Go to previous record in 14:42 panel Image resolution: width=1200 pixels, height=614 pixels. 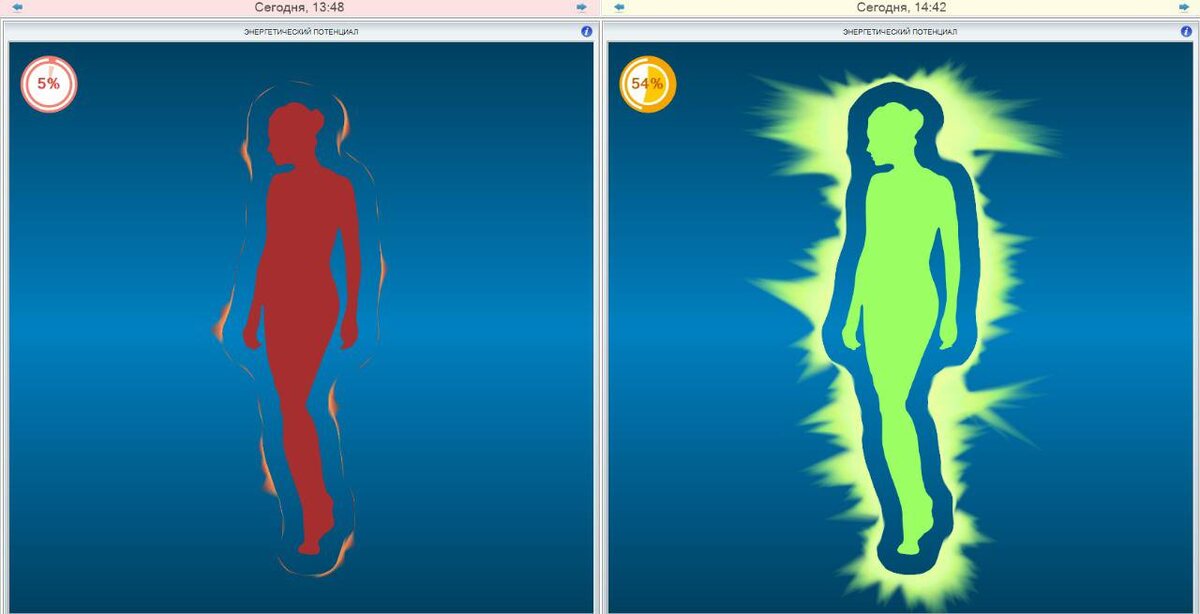(x=619, y=7)
